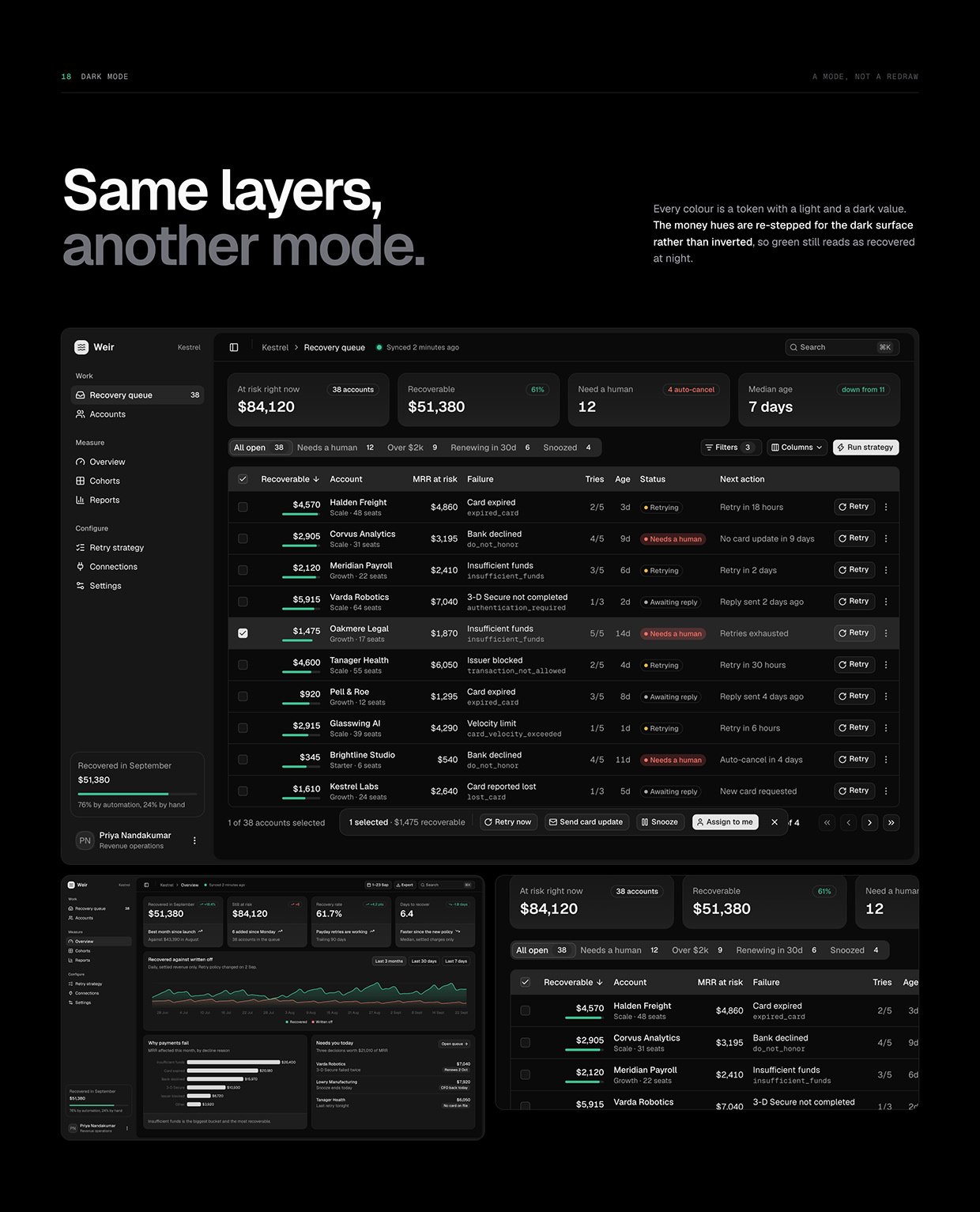Open the Recovery queue sidebar item

click(x=138, y=395)
